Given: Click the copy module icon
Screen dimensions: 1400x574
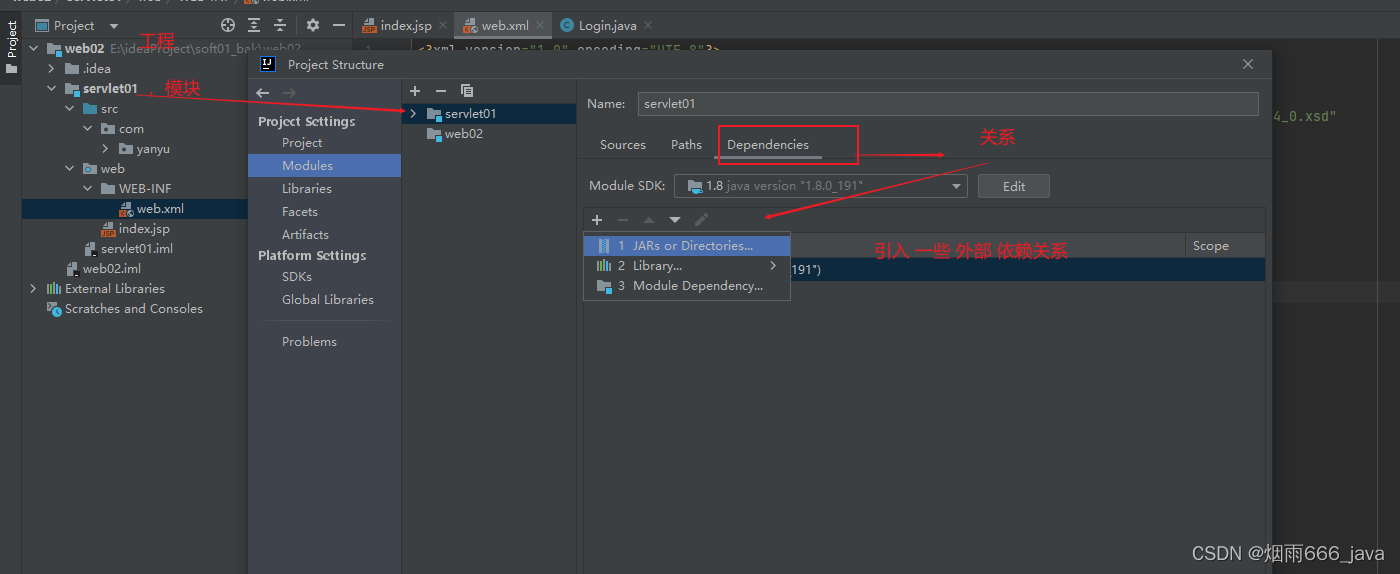Looking at the screenshot, I should 467,91.
